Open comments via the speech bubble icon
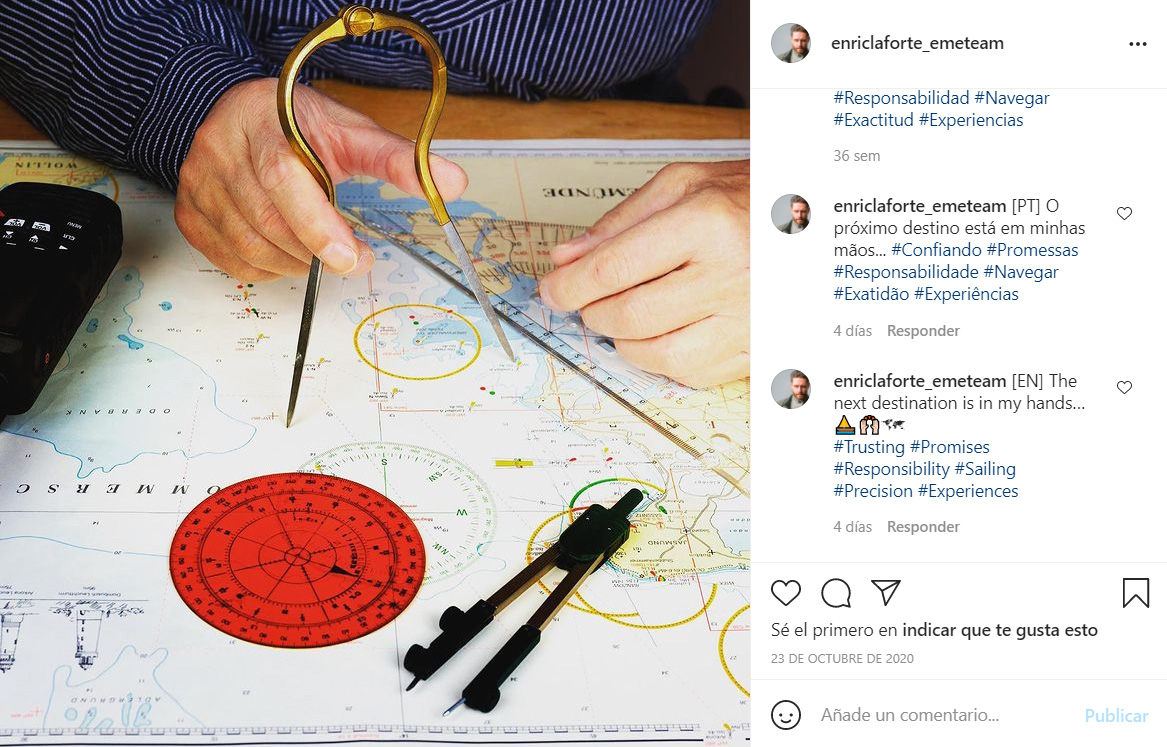Viewport: 1167px width, 747px height. [x=836, y=593]
